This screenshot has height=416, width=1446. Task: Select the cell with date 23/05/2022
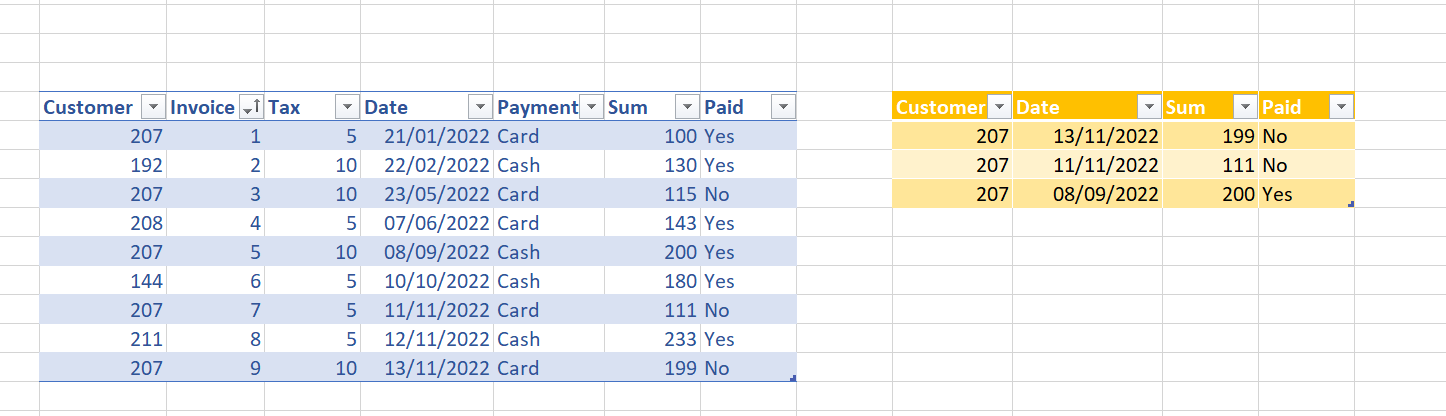(x=428, y=194)
